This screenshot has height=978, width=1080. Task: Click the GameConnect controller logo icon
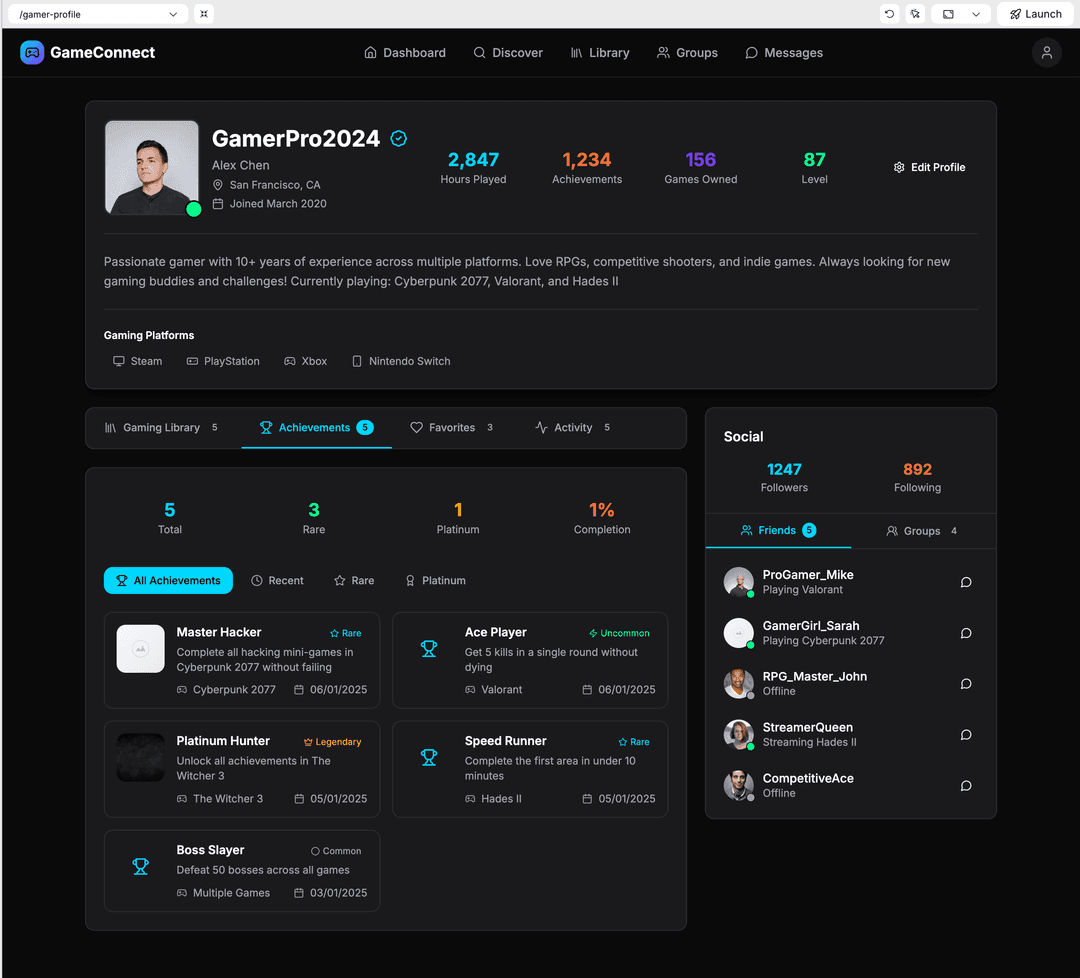click(x=32, y=53)
